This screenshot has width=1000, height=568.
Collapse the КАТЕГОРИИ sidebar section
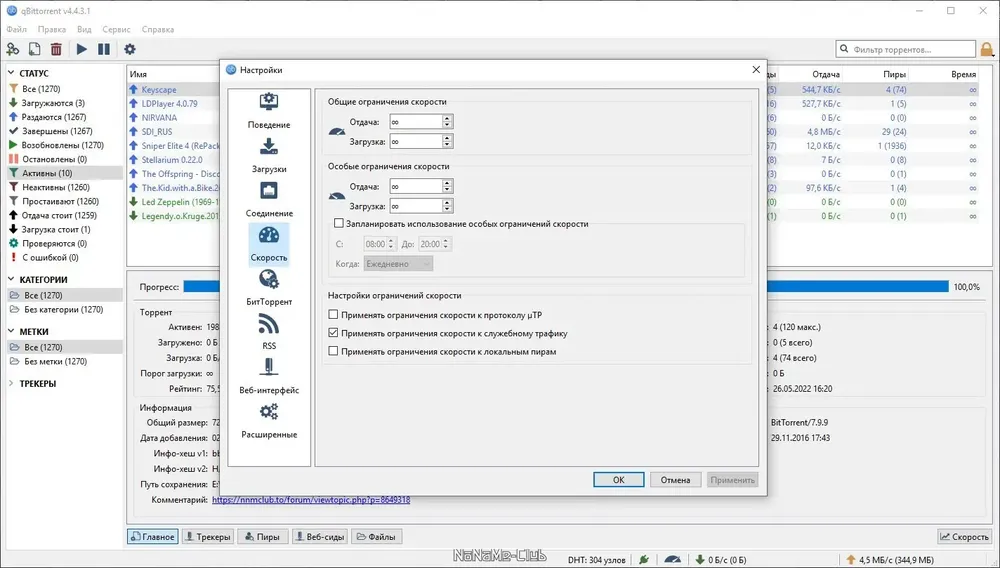tap(11, 279)
